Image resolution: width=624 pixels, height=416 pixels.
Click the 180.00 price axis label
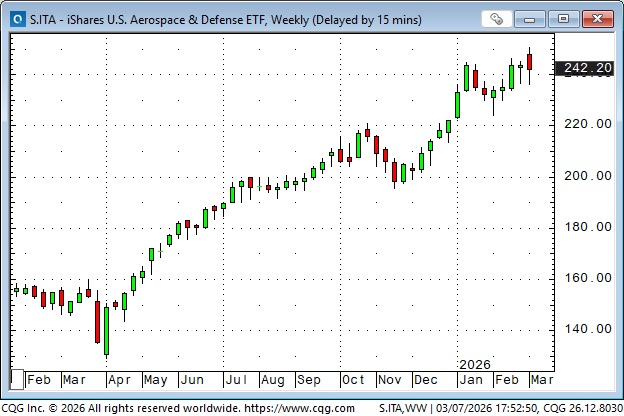click(x=588, y=227)
